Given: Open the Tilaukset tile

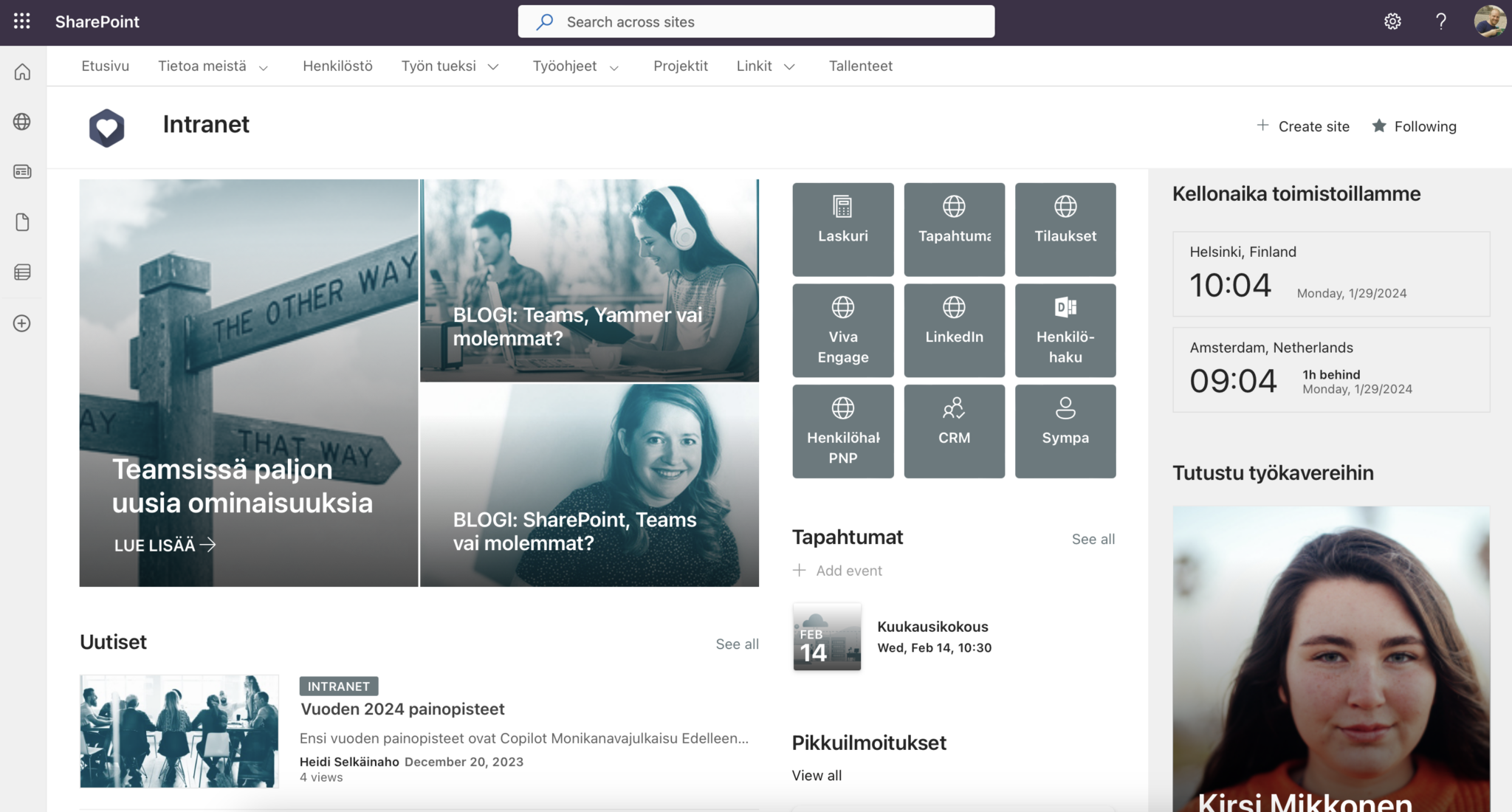Looking at the screenshot, I should pos(1065,229).
